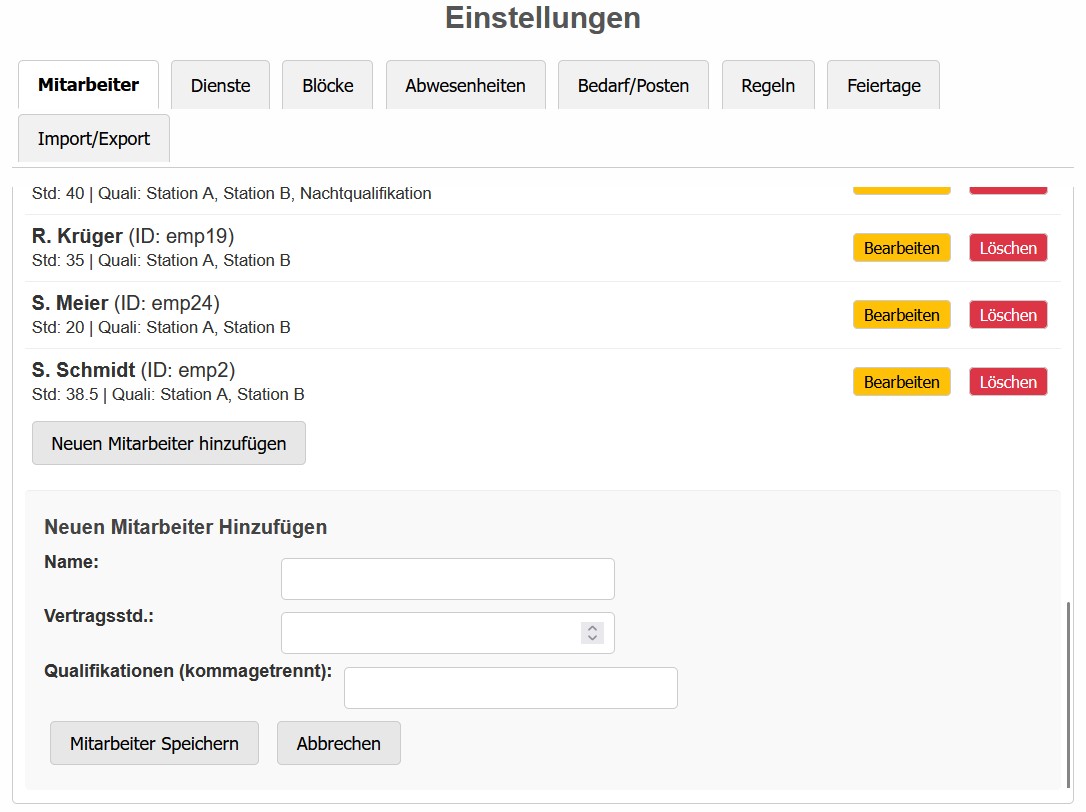
Task: Click Neuen Mitarbeiter hinzufügen button
Action: tap(169, 443)
